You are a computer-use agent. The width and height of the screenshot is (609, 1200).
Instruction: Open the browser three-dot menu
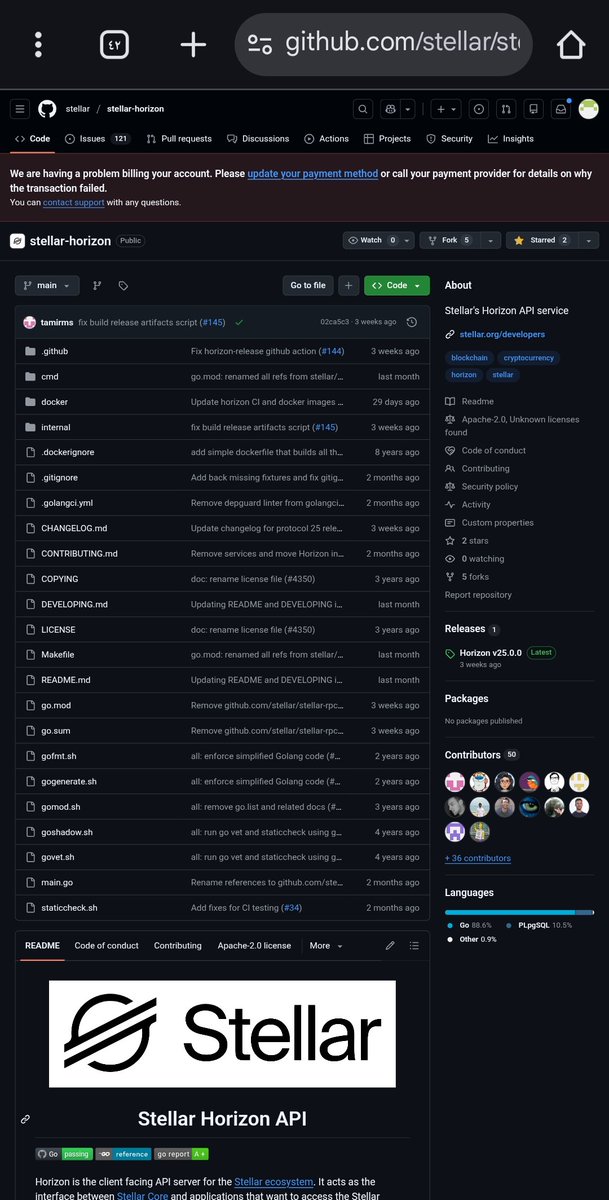tap(39, 45)
